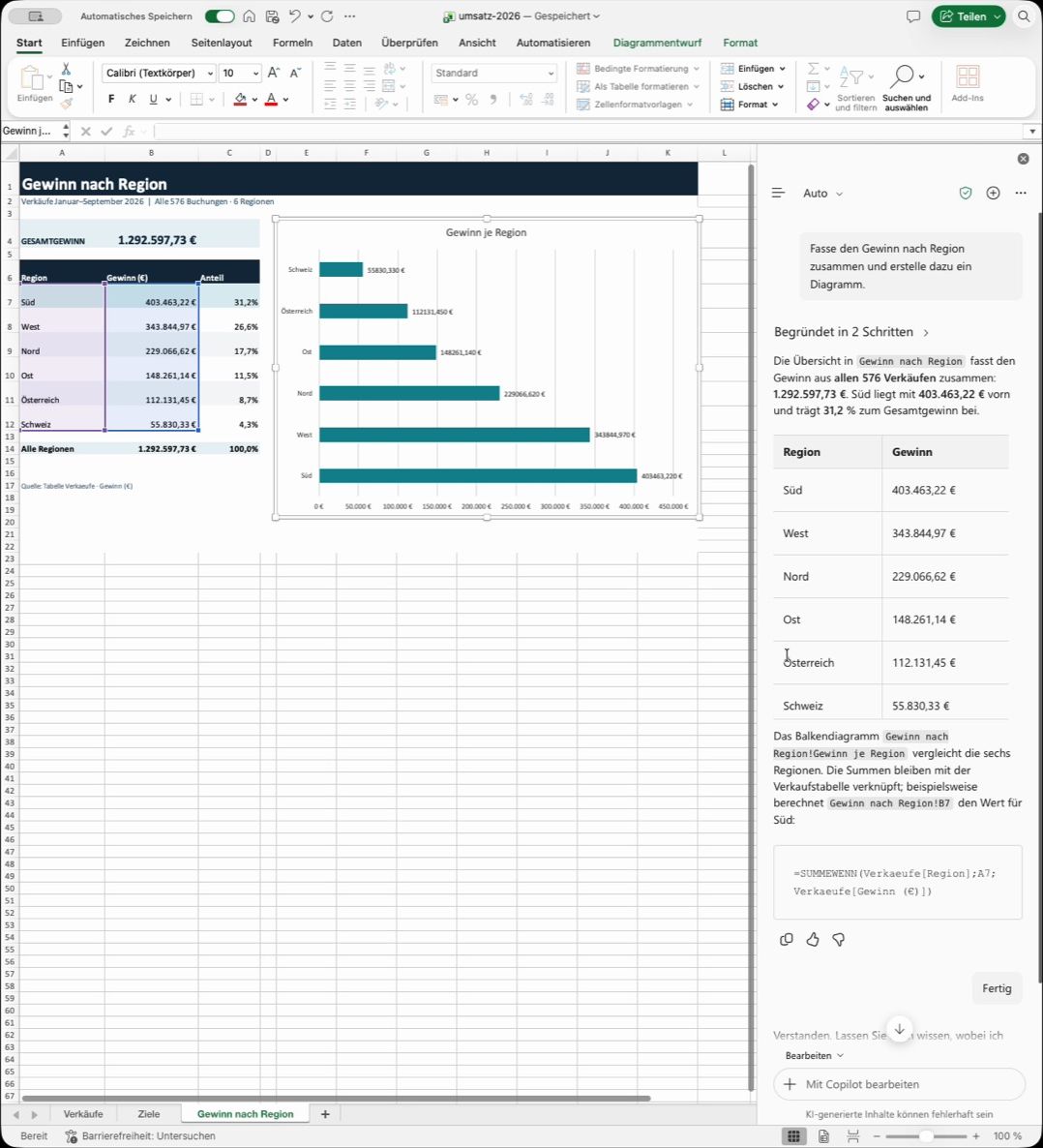Open the Format chart tab
Screen dimensions: 1043x1148
coord(740,43)
